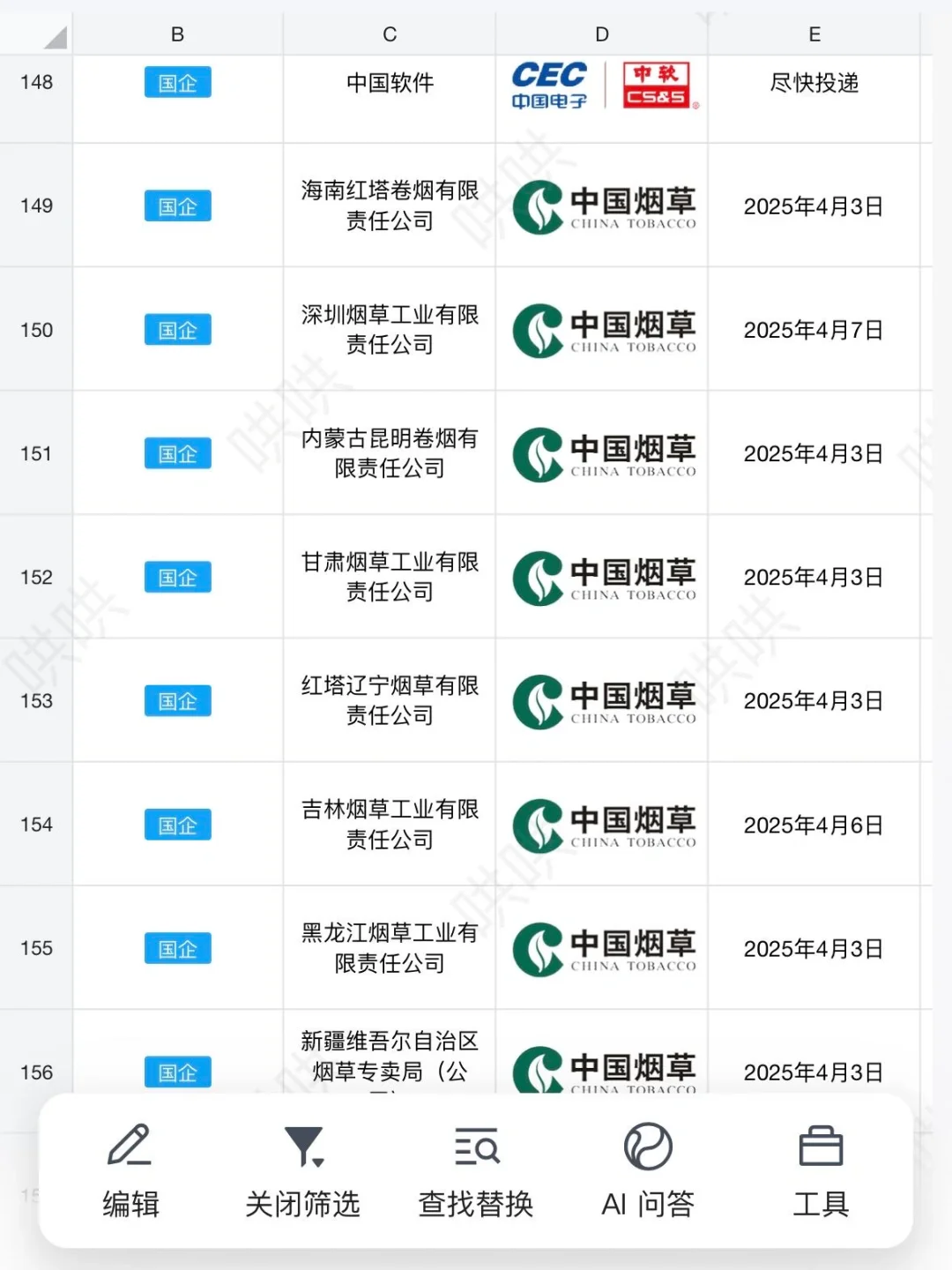Select row 150 header
Screen dimensions: 952x1270
point(36,330)
